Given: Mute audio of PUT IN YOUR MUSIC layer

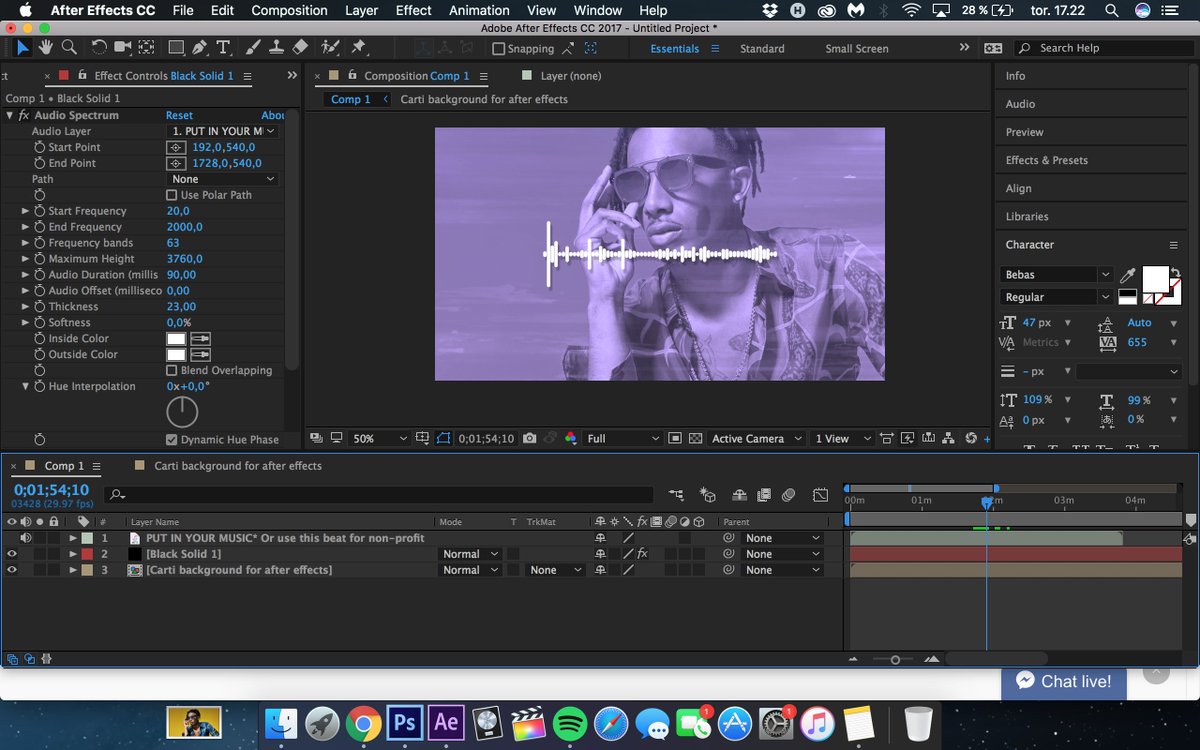Looking at the screenshot, I should coord(26,538).
